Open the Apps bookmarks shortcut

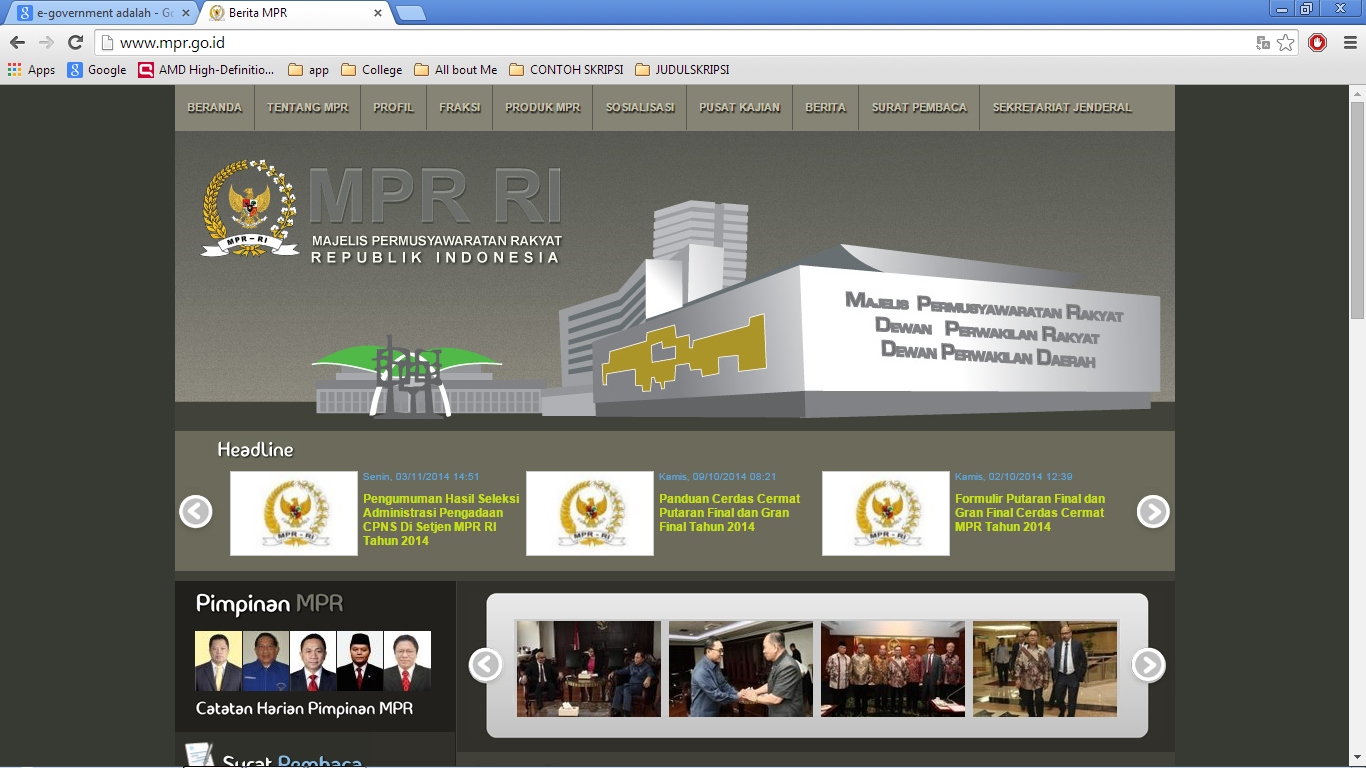tap(31, 70)
